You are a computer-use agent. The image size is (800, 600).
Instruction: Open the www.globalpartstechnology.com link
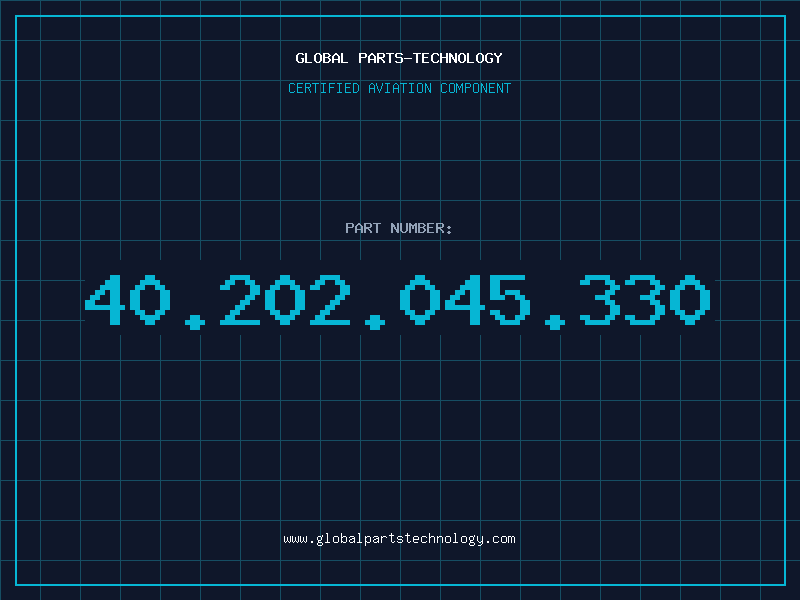click(x=399, y=539)
